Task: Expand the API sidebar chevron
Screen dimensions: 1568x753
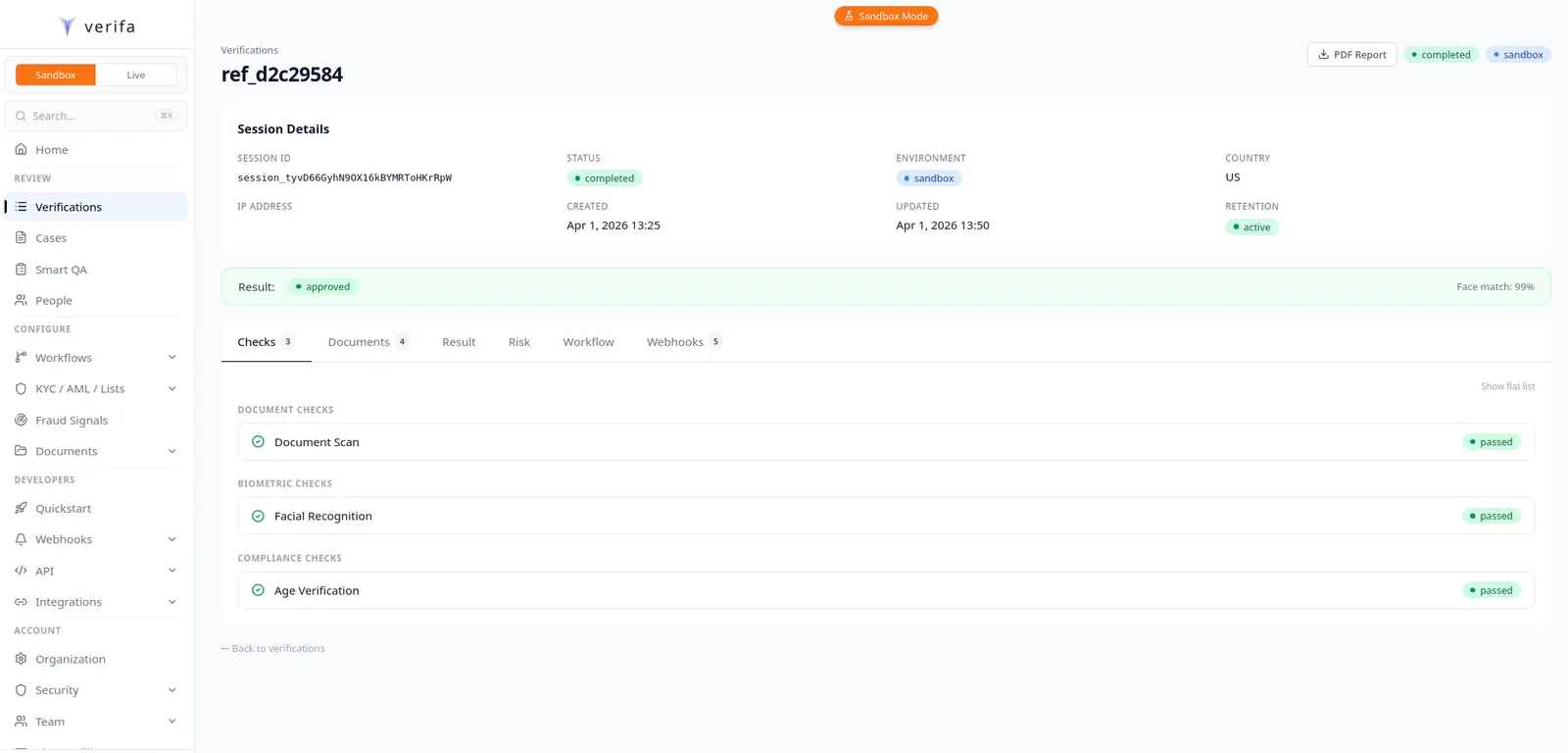Action: [172, 571]
